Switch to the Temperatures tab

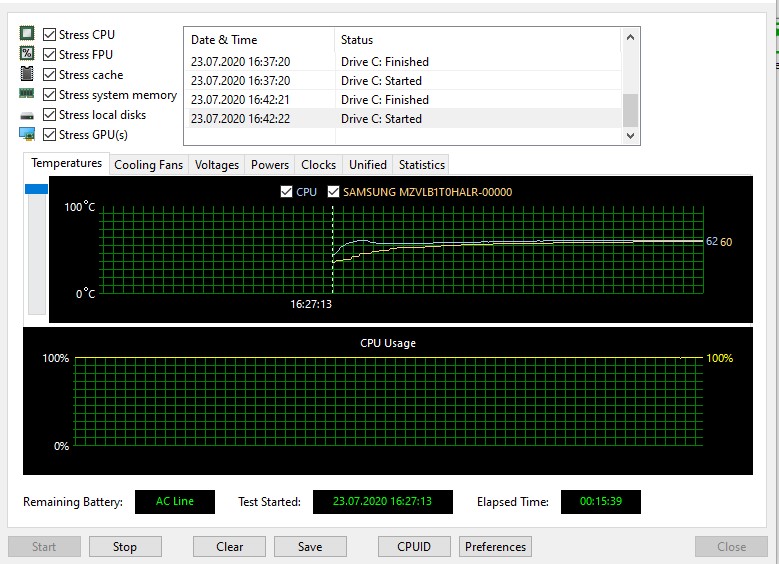[67, 163]
